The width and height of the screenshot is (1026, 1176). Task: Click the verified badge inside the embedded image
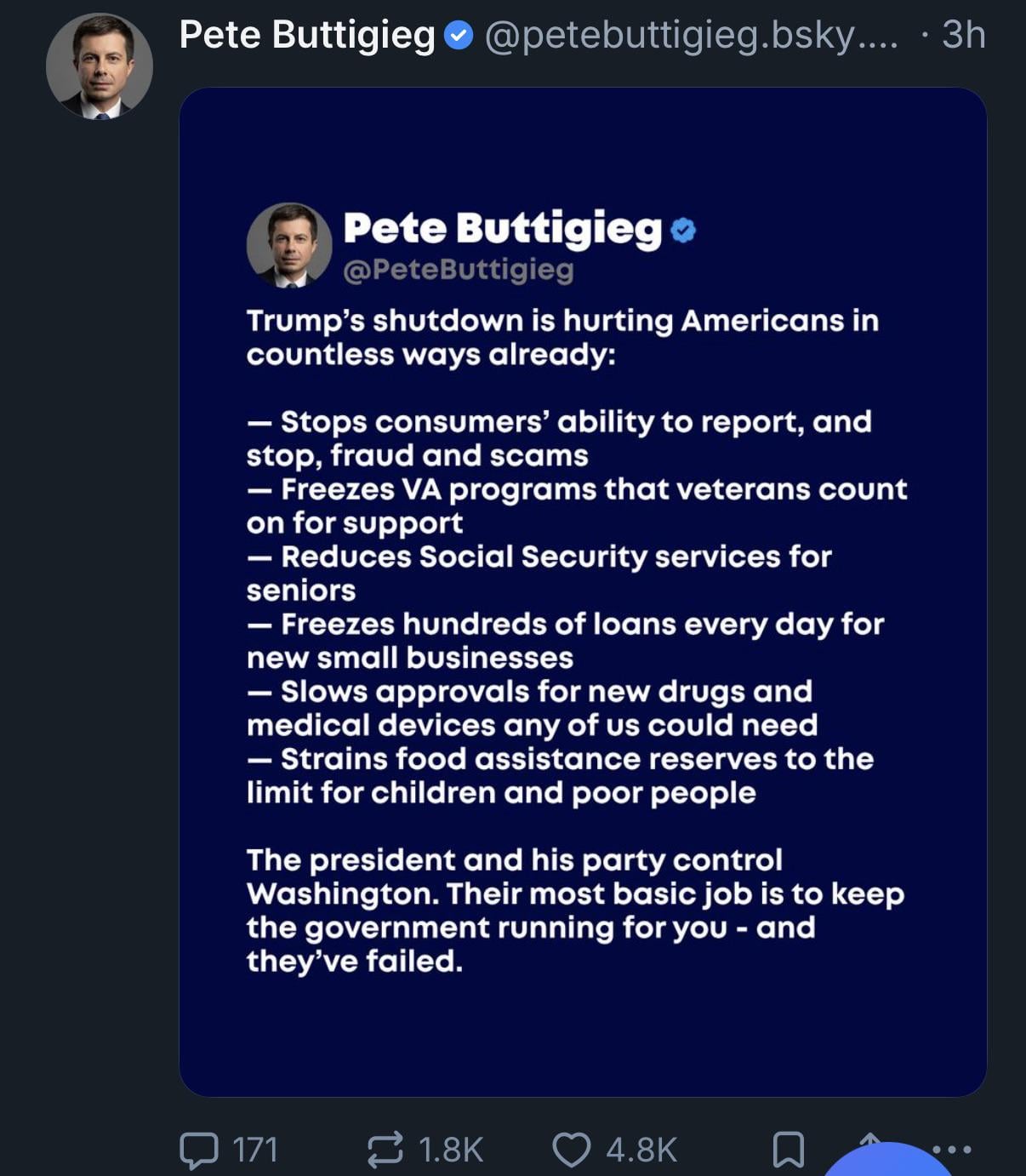coord(683,230)
